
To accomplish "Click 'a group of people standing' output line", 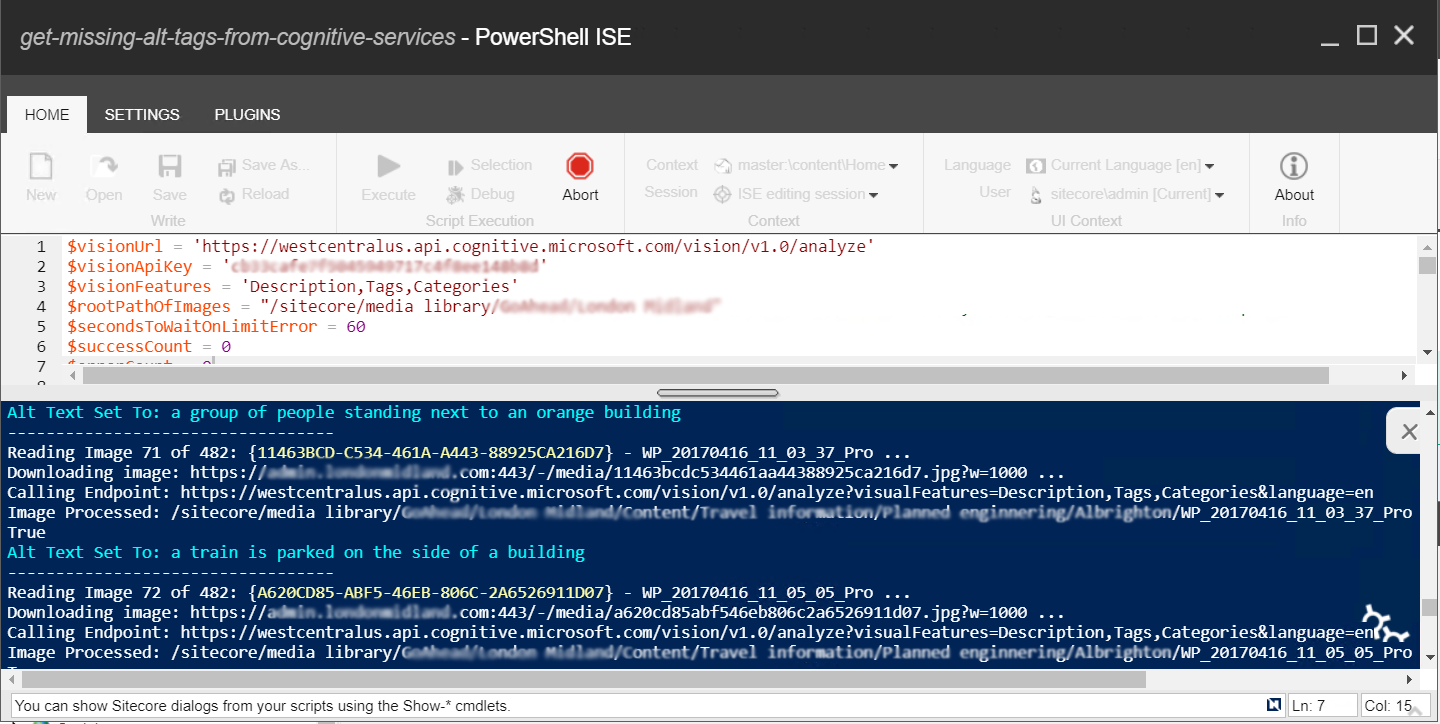I will [x=344, y=412].
